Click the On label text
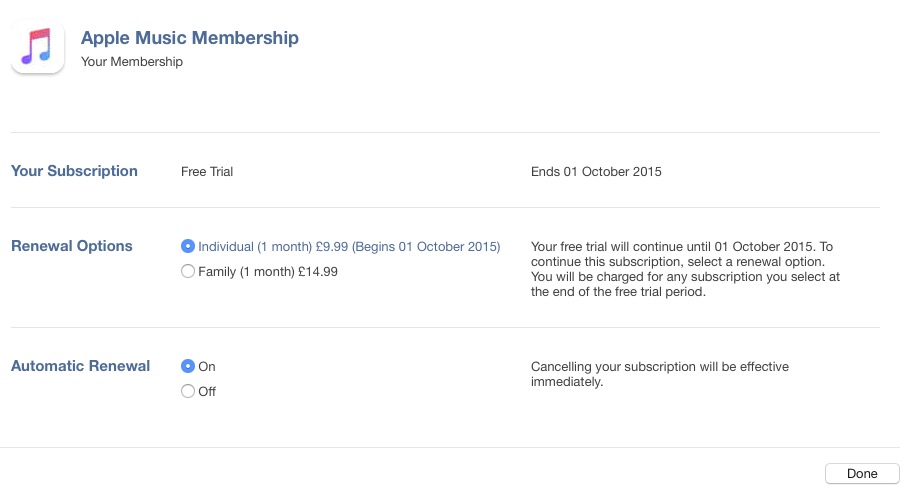The width and height of the screenshot is (909, 488). click(207, 367)
